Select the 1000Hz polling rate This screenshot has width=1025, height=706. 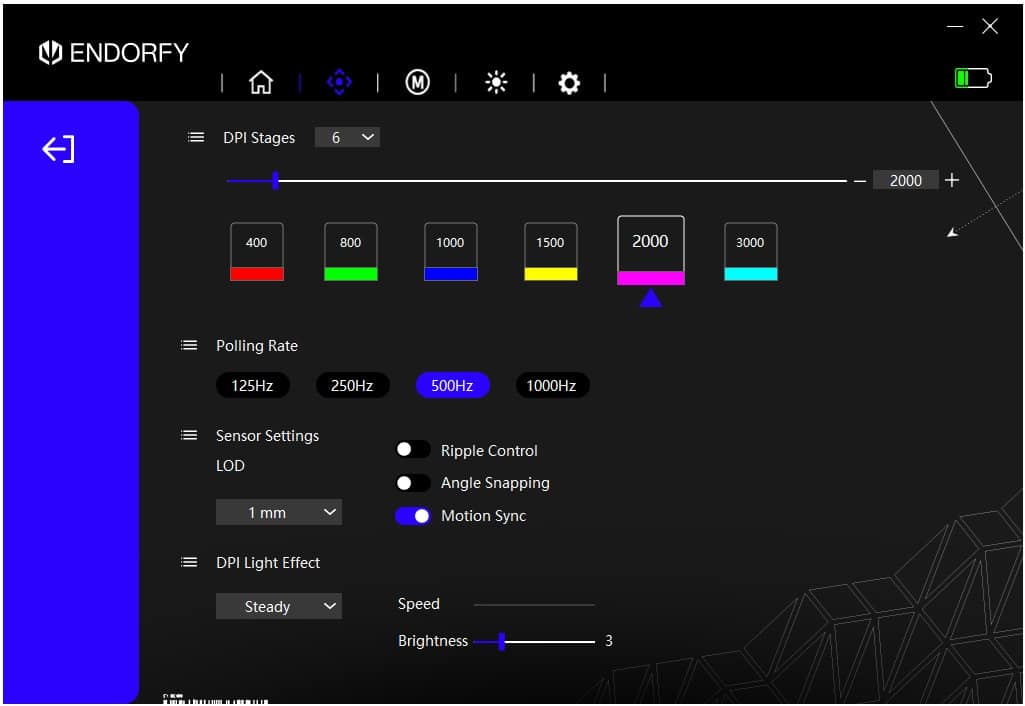coord(552,386)
